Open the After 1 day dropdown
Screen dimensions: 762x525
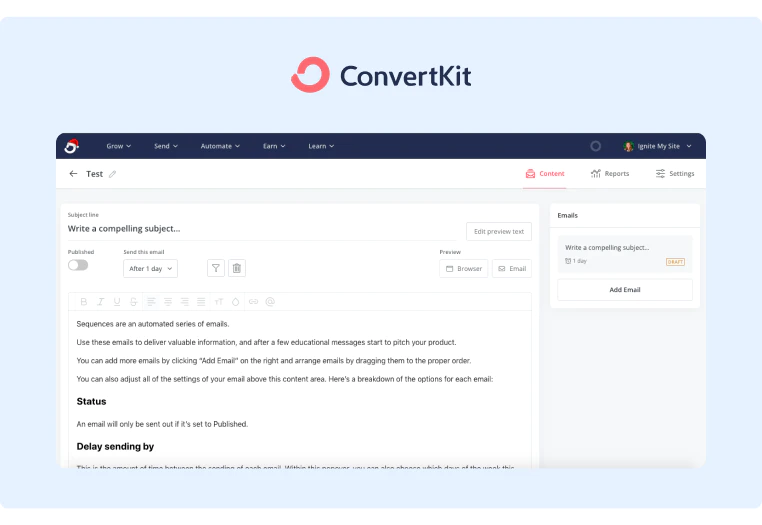click(150, 268)
